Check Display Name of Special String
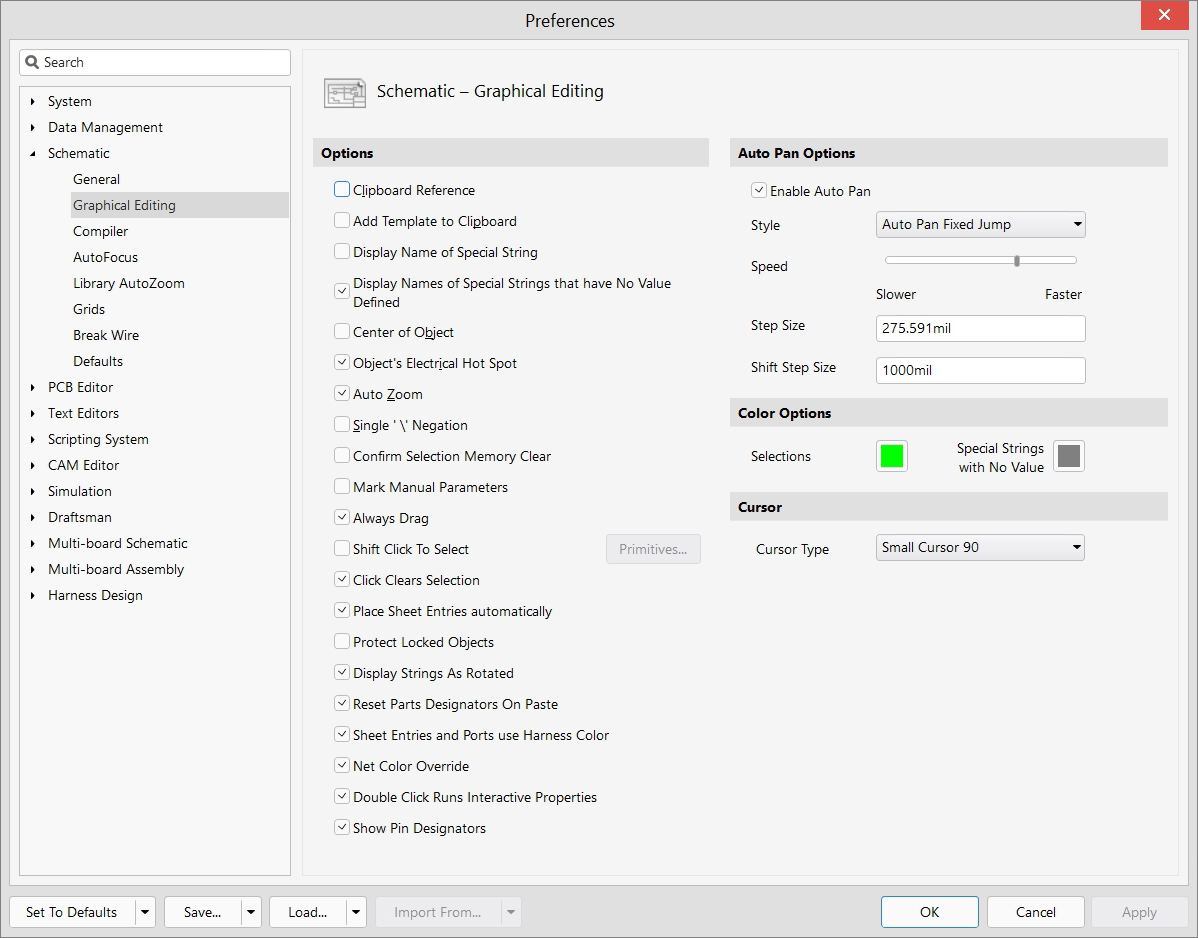Image resolution: width=1198 pixels, height=938 pixels. pos(342,251)
